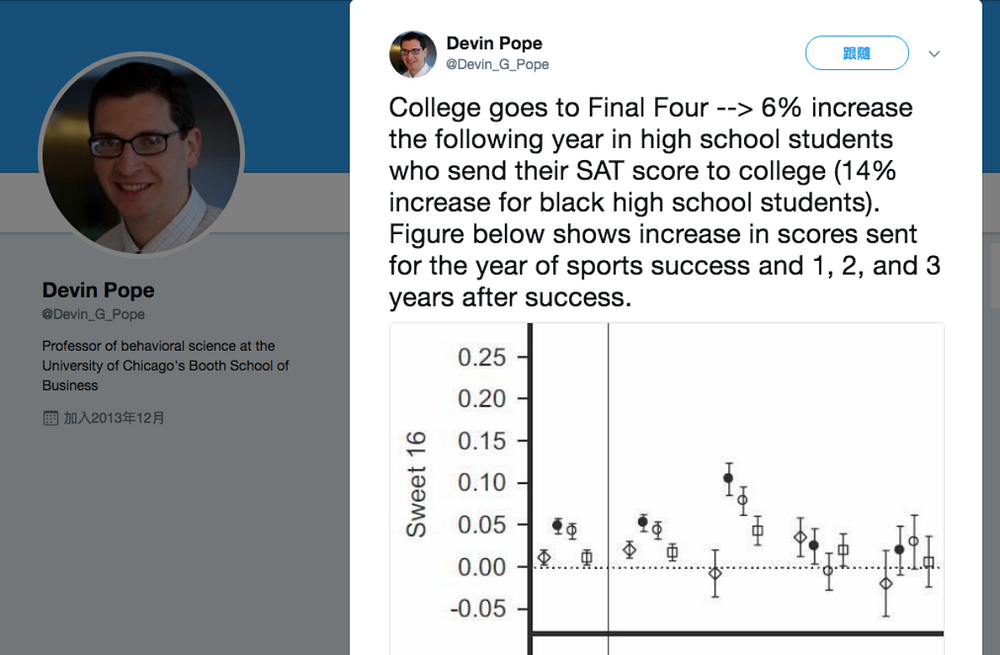
Task: Open the Devin Pope name under the profile photo
Action: (98, 291)
